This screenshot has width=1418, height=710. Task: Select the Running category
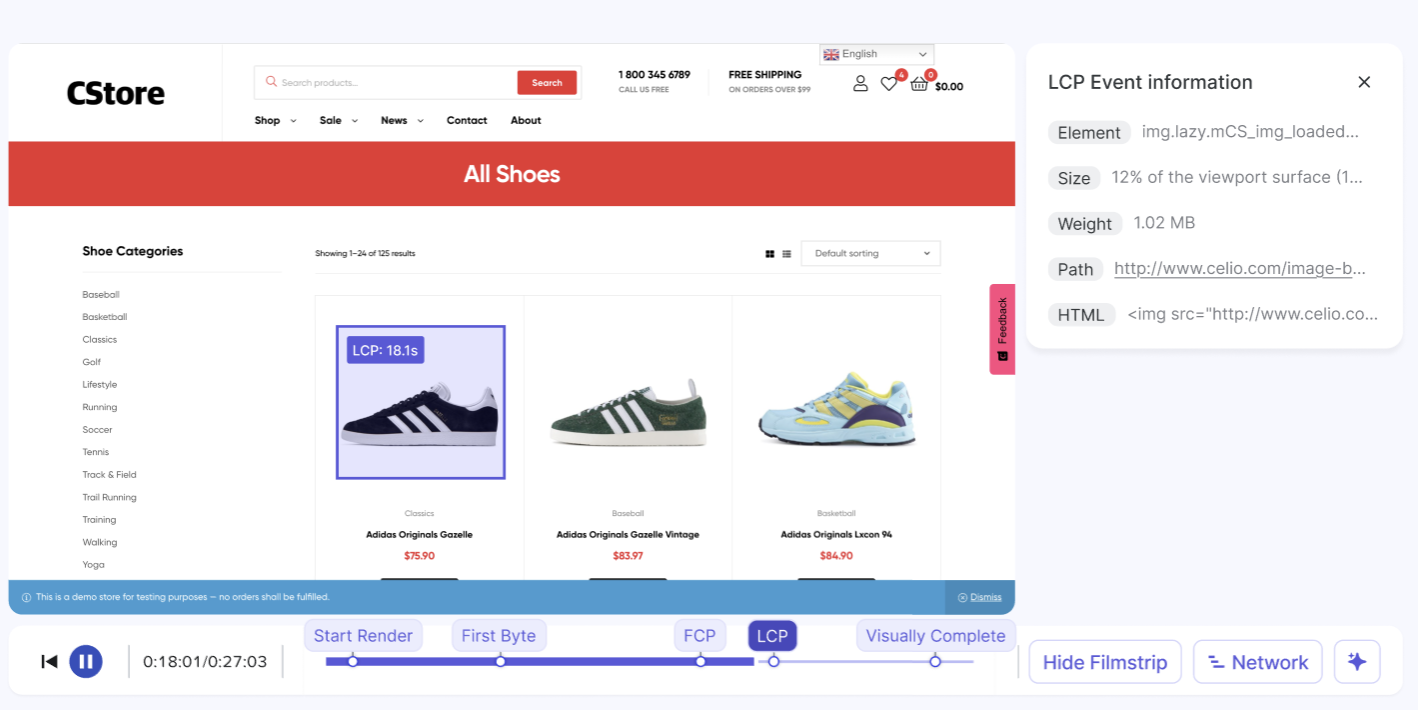point(100,407)
